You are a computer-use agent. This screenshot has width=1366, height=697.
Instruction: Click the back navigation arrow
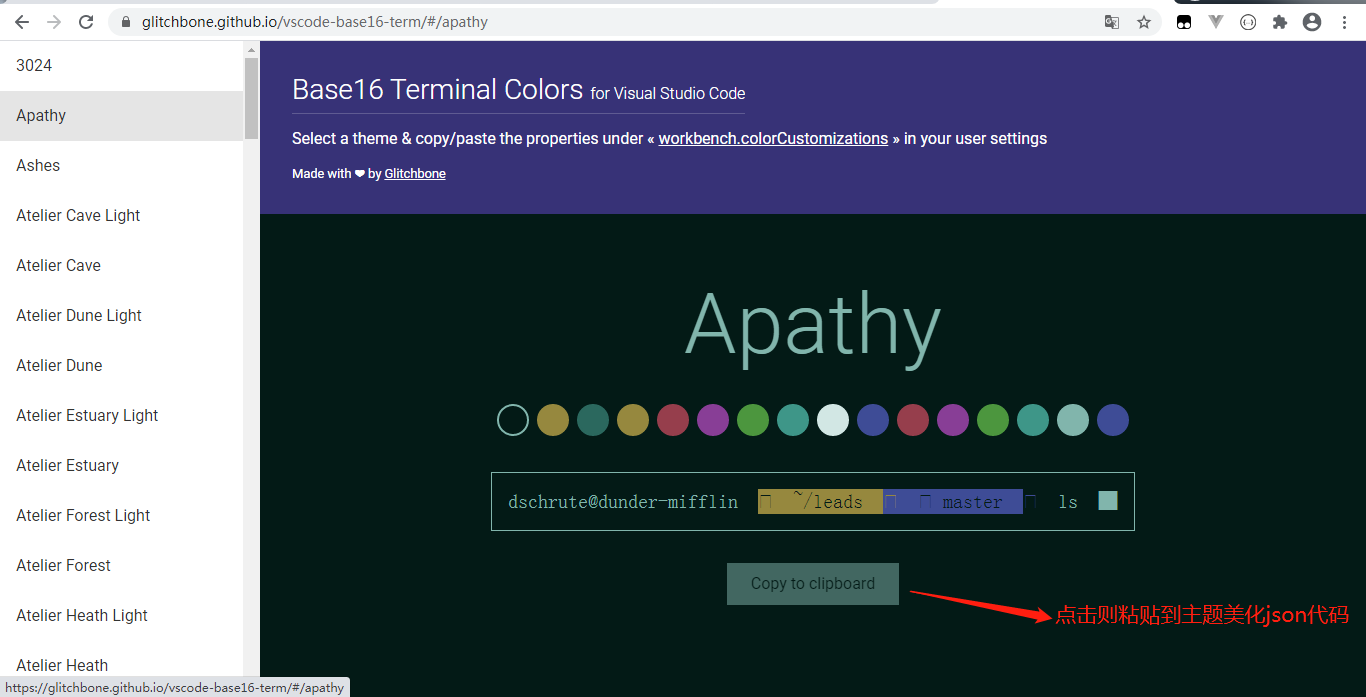[21, 21]
